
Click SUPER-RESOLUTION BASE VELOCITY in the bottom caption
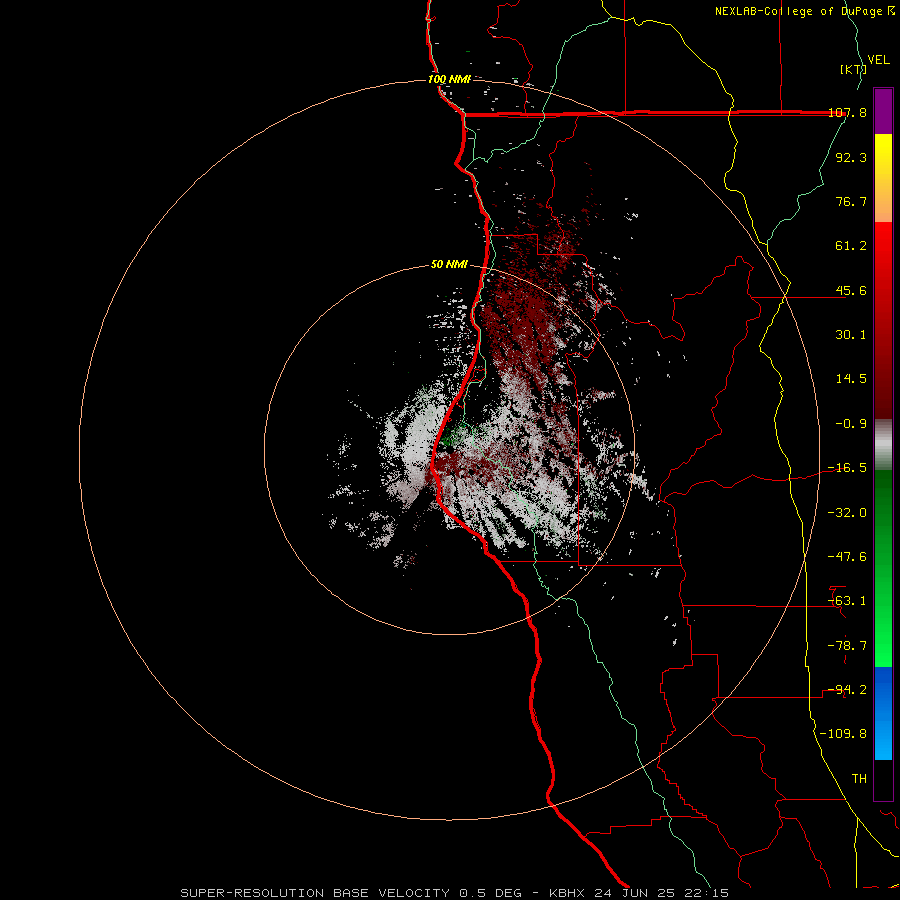coord(315,893)
